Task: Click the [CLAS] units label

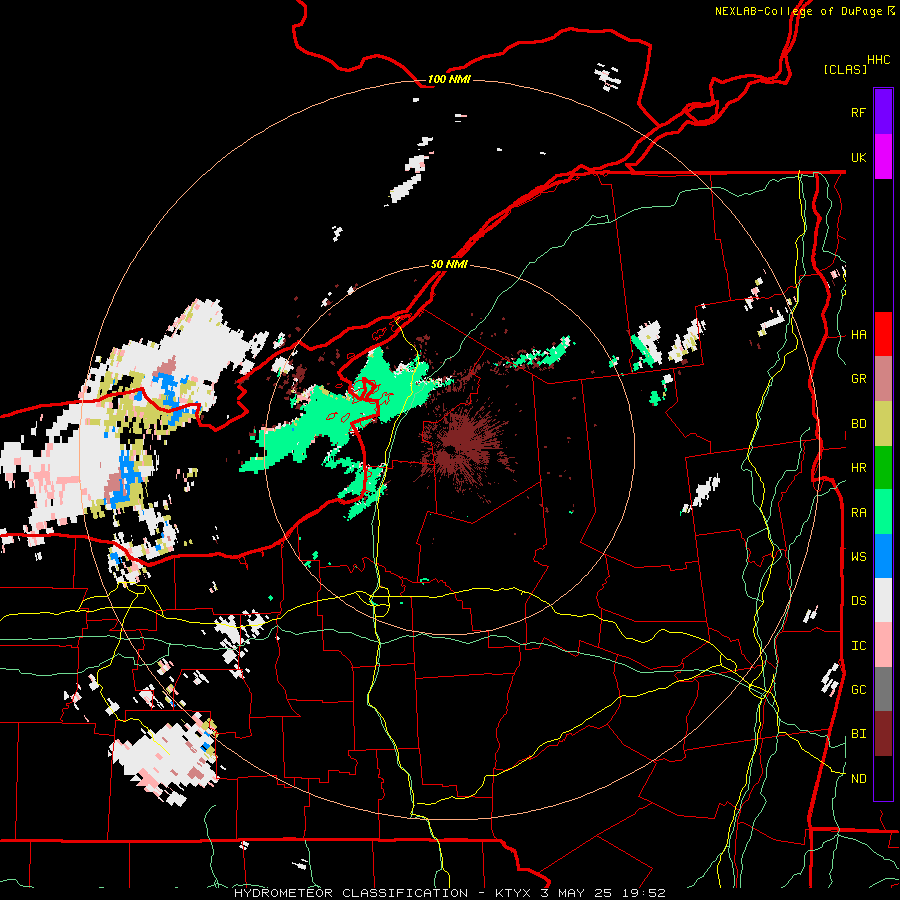Action: point(845,69)
